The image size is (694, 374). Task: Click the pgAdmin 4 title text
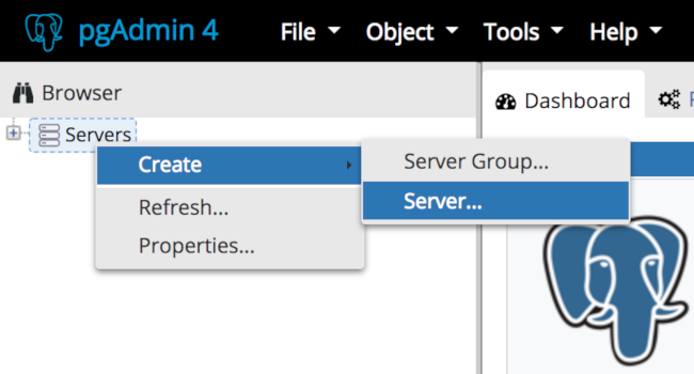point(148,31)
